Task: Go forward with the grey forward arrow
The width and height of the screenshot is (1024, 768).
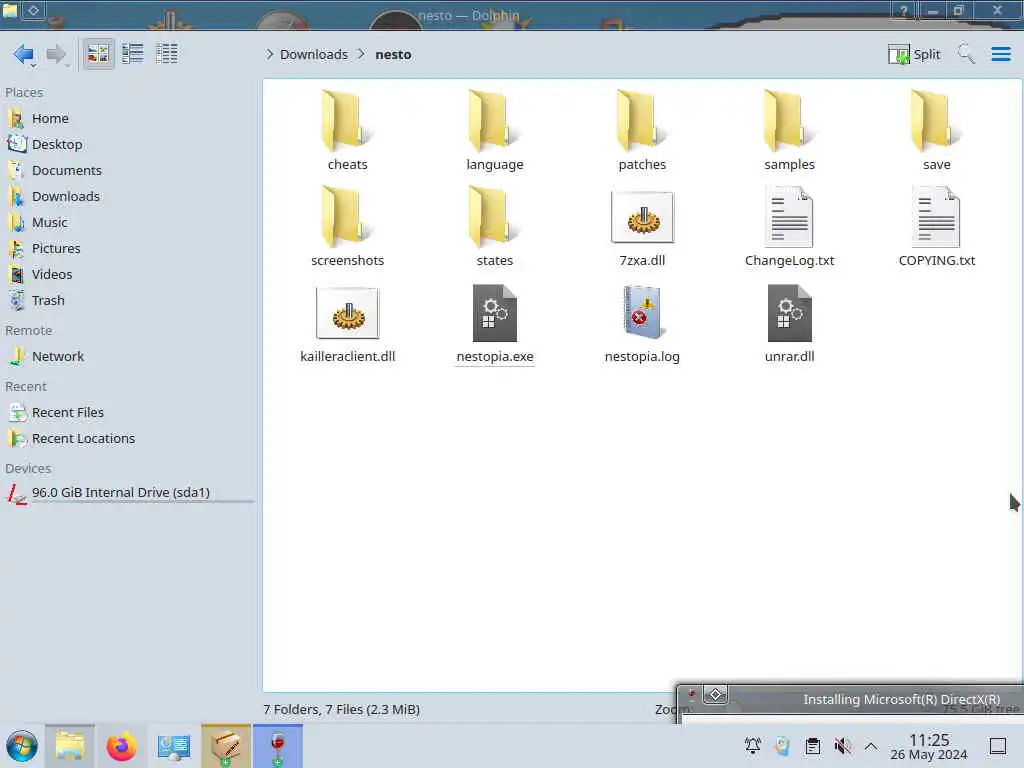Action: pos(56,54)
